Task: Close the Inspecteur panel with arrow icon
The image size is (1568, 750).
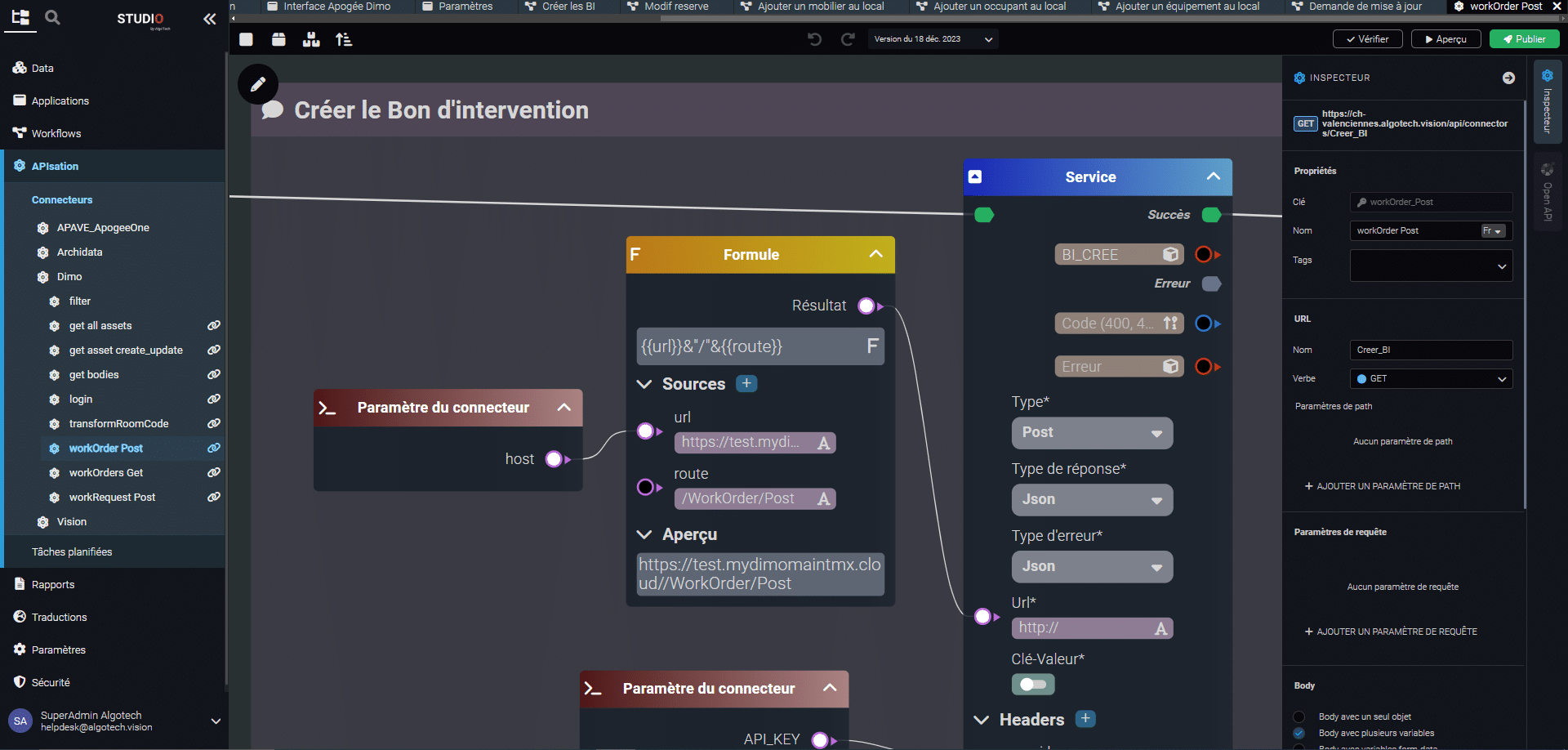Action: click(x=1508, y=78)
